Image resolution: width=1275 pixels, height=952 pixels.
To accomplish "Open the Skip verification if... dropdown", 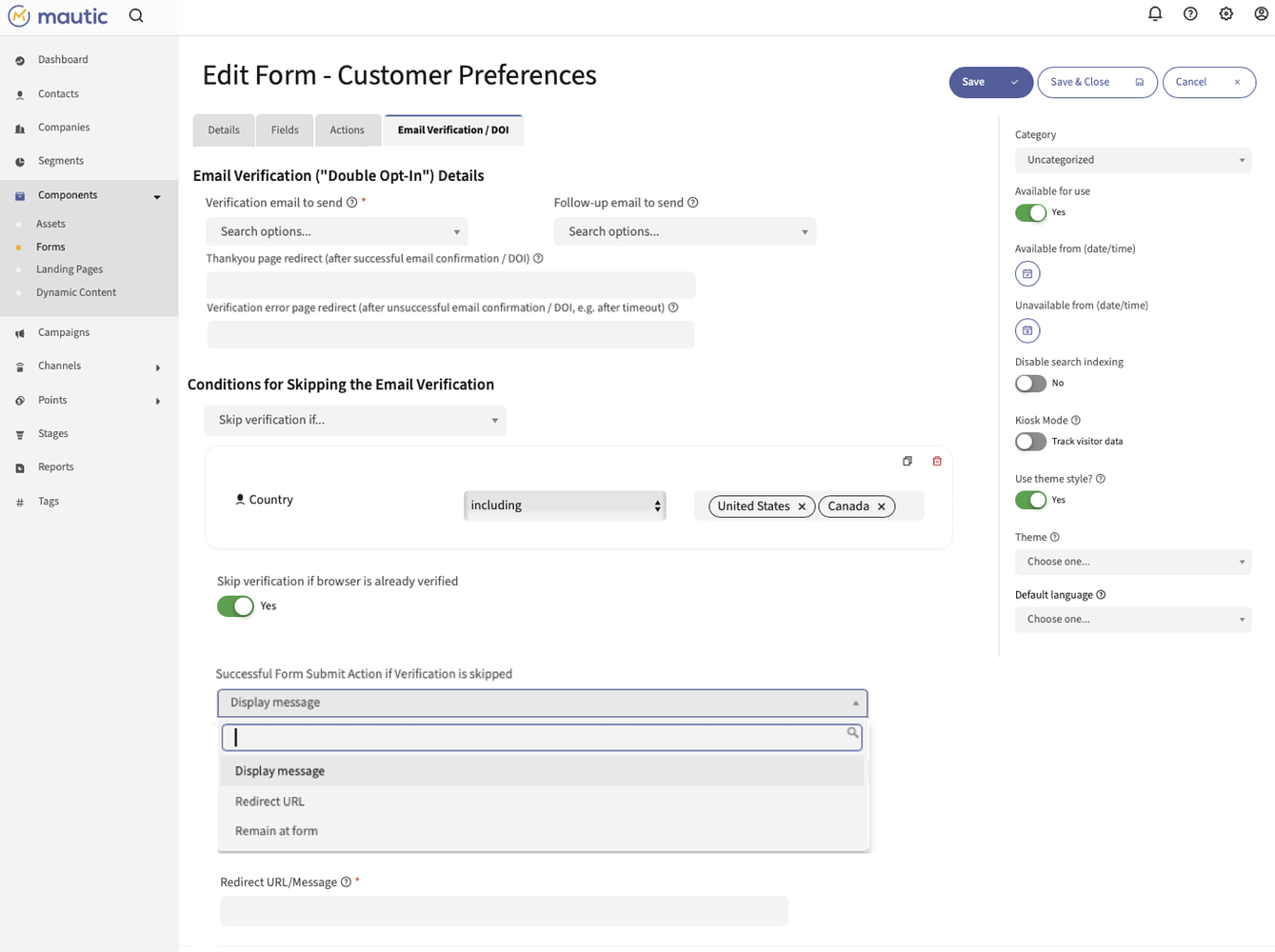I will (x=354, y=421).
